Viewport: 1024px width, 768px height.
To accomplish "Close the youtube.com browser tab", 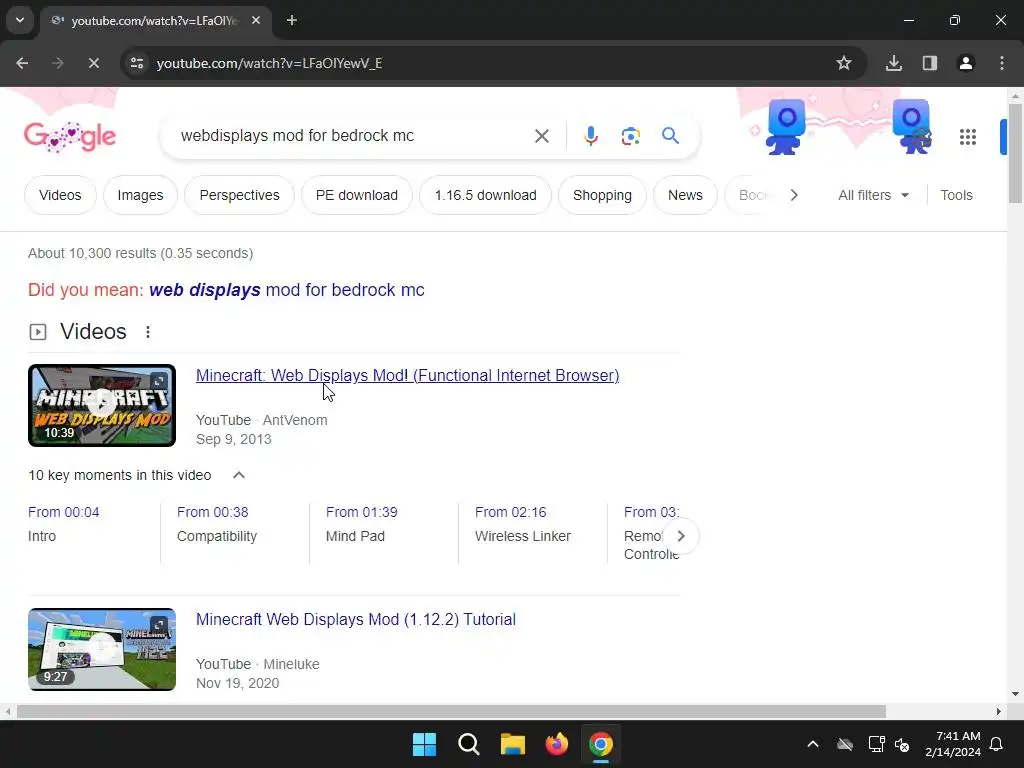I will point(256,20).
